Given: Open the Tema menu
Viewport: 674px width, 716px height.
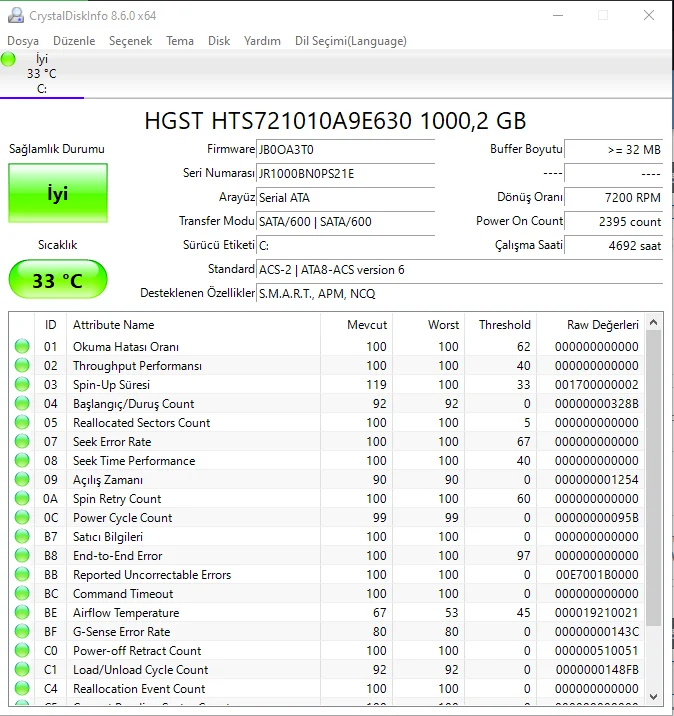Looking at the screenshot, I should (180, 41).
